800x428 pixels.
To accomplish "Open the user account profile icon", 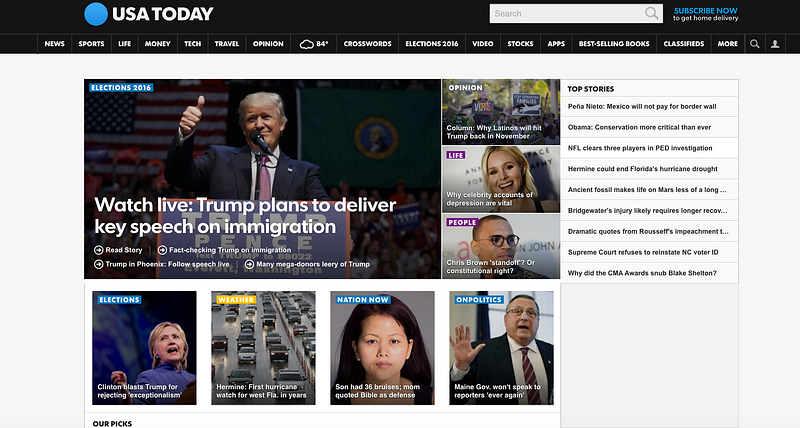I will tap(775, 44).
